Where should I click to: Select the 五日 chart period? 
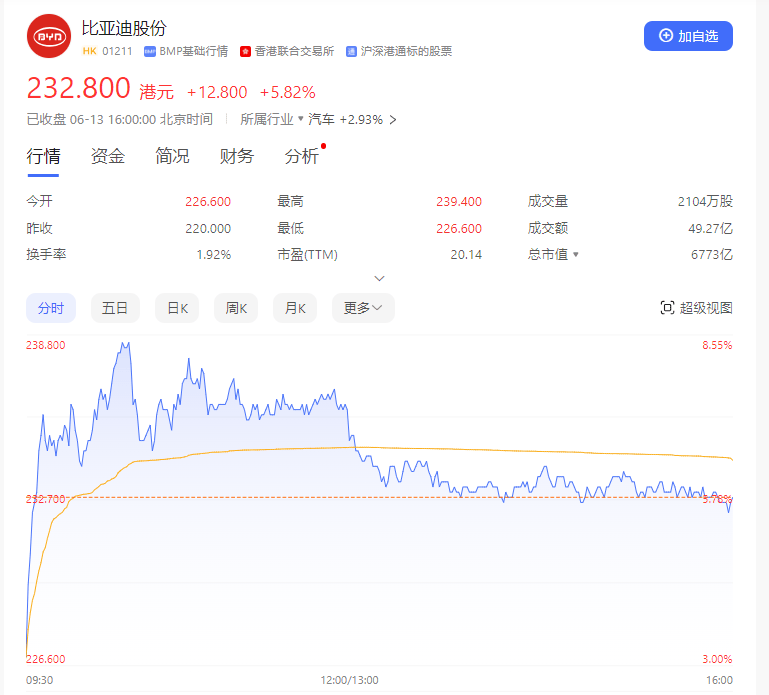tap(115, 308)
